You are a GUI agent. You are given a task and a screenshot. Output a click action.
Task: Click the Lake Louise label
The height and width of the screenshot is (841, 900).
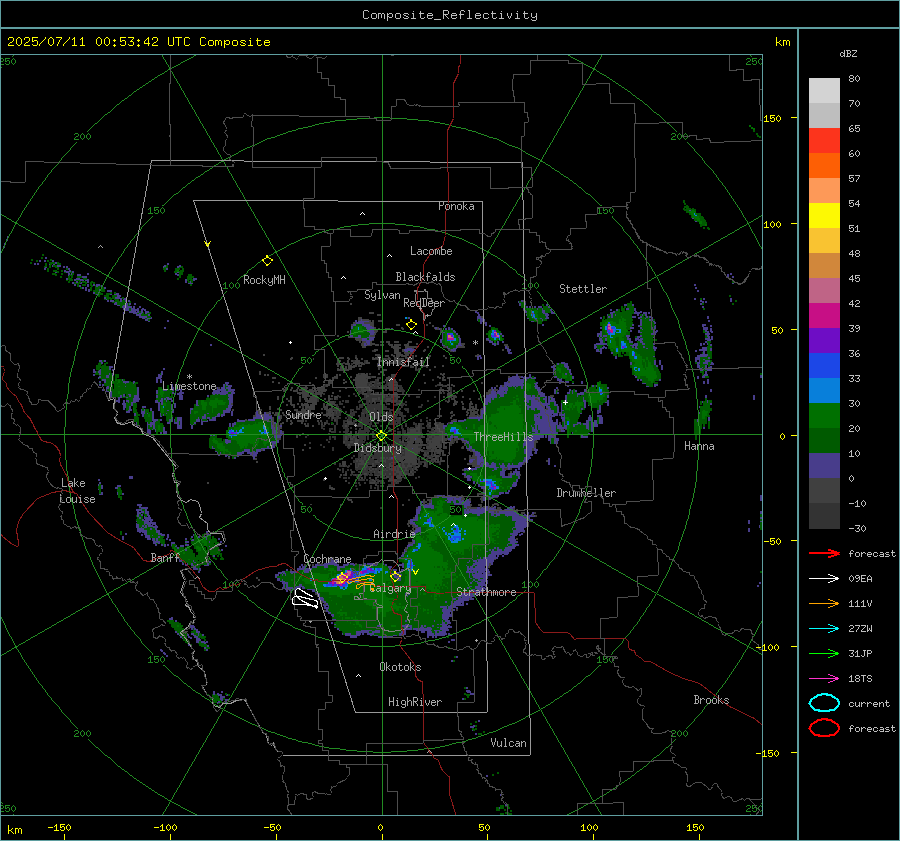click(78, 491)
